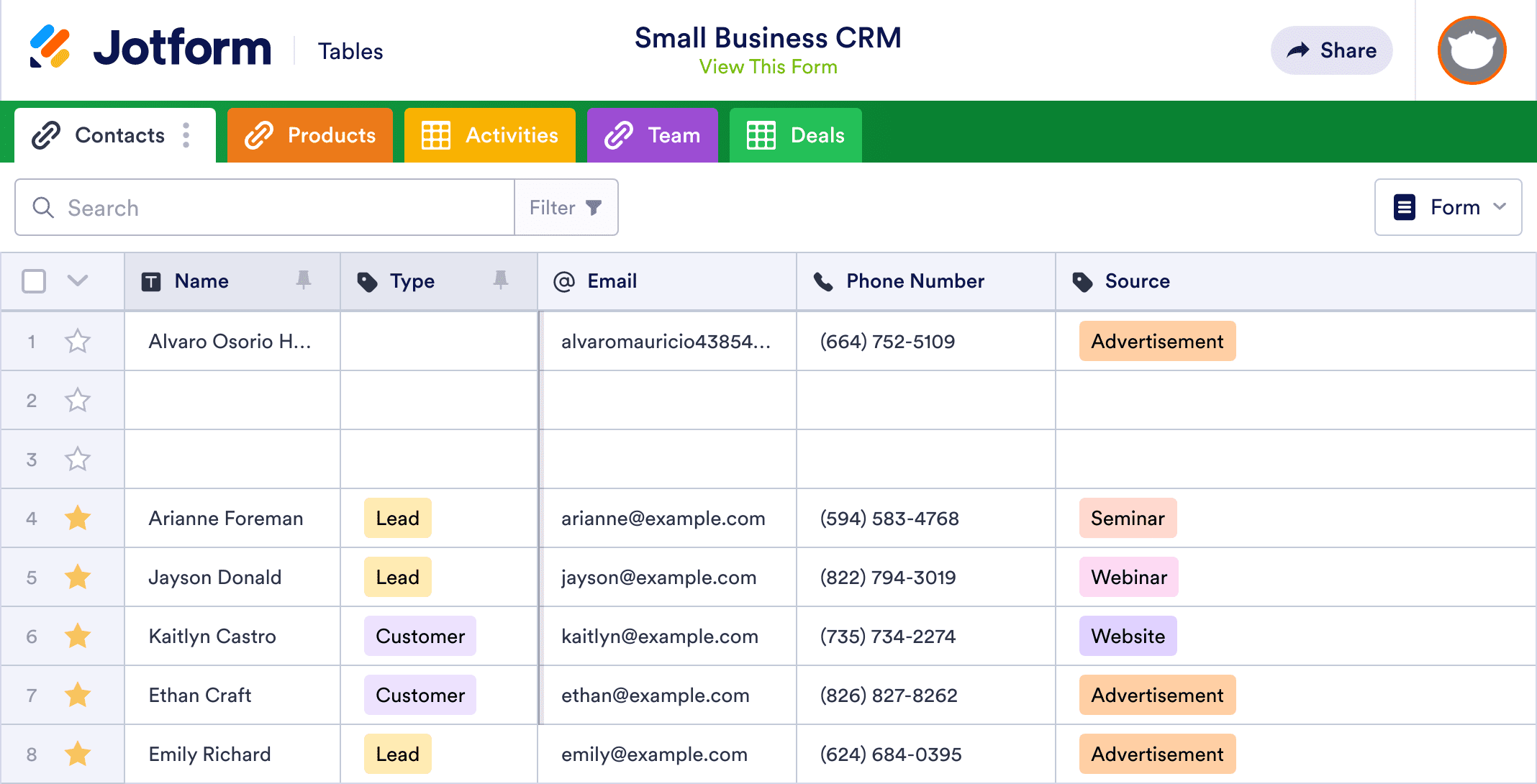This screenshot has height=784, width=1537.
Task: Toggle the select-all rows checkbox
Action: pos(34,281)
